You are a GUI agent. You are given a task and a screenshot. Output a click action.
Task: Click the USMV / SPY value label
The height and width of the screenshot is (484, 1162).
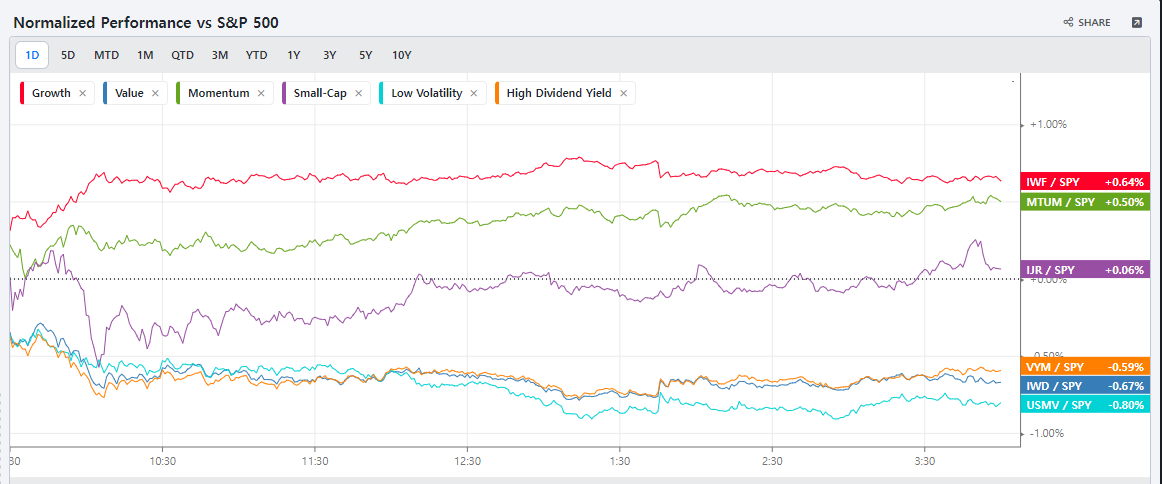pos(1084,405)
